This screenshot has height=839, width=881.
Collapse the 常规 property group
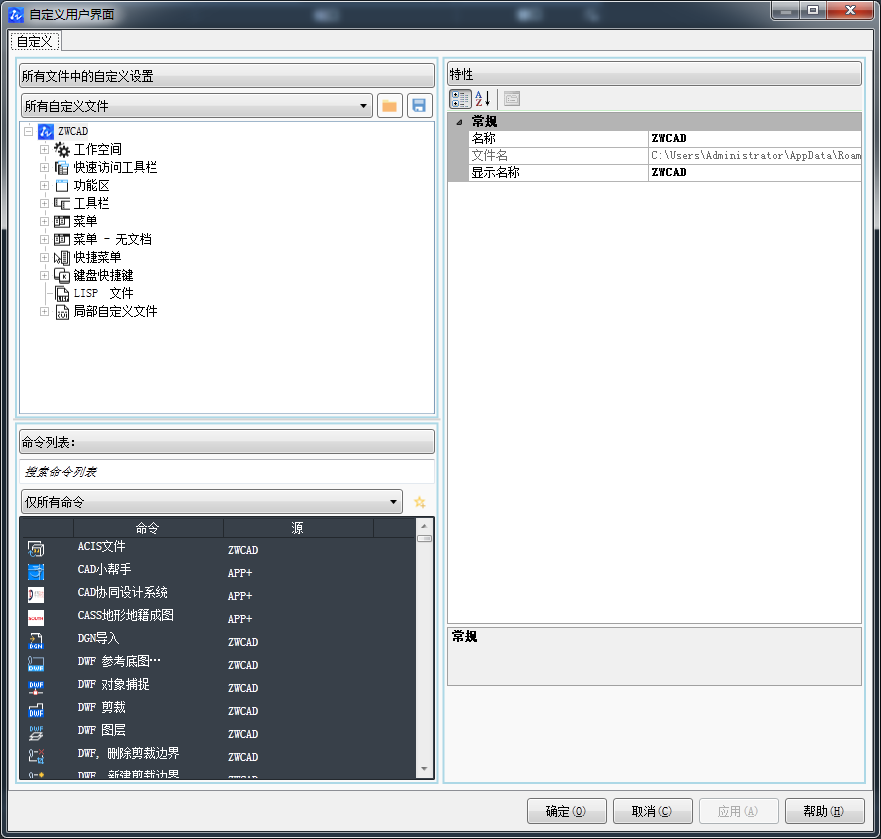459,122
